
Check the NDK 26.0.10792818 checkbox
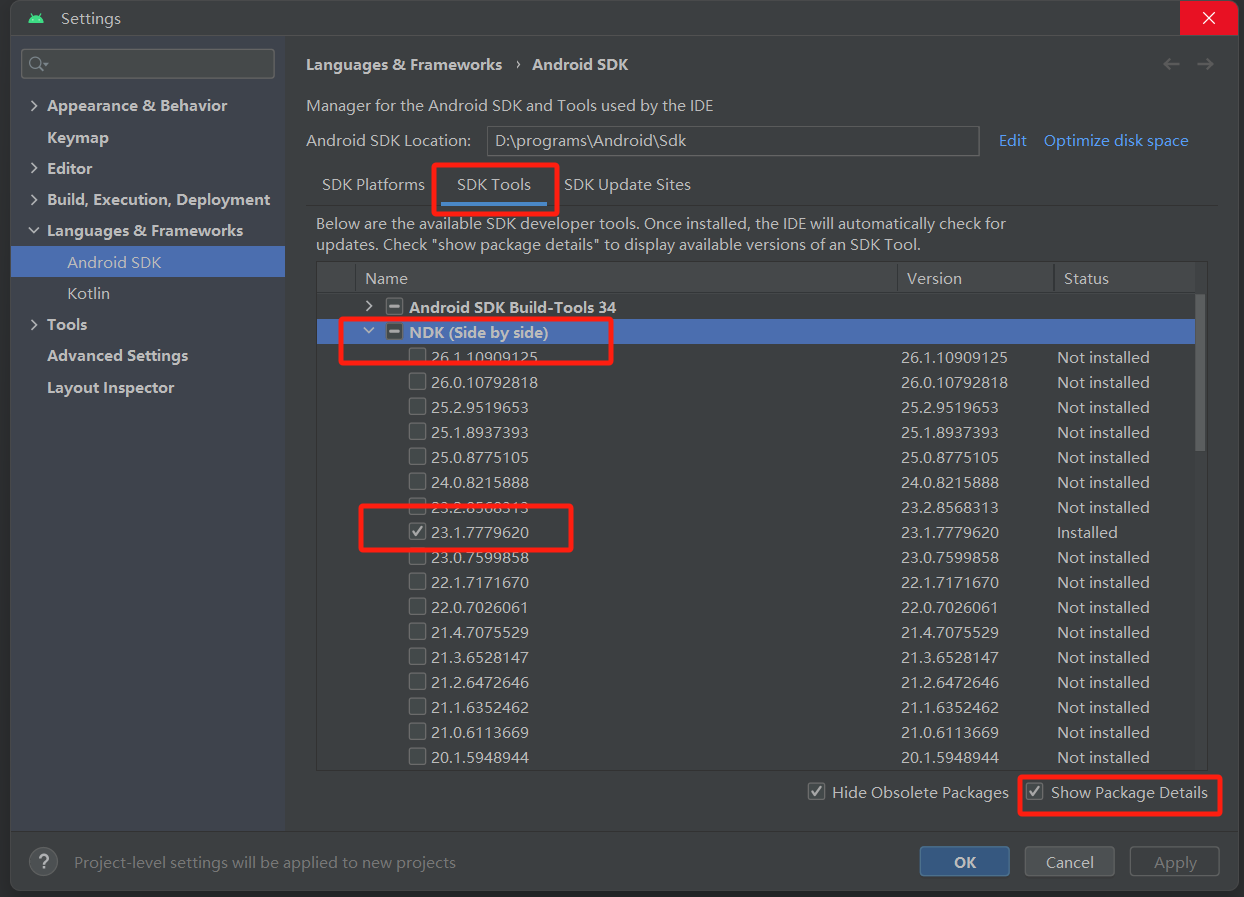417,382
